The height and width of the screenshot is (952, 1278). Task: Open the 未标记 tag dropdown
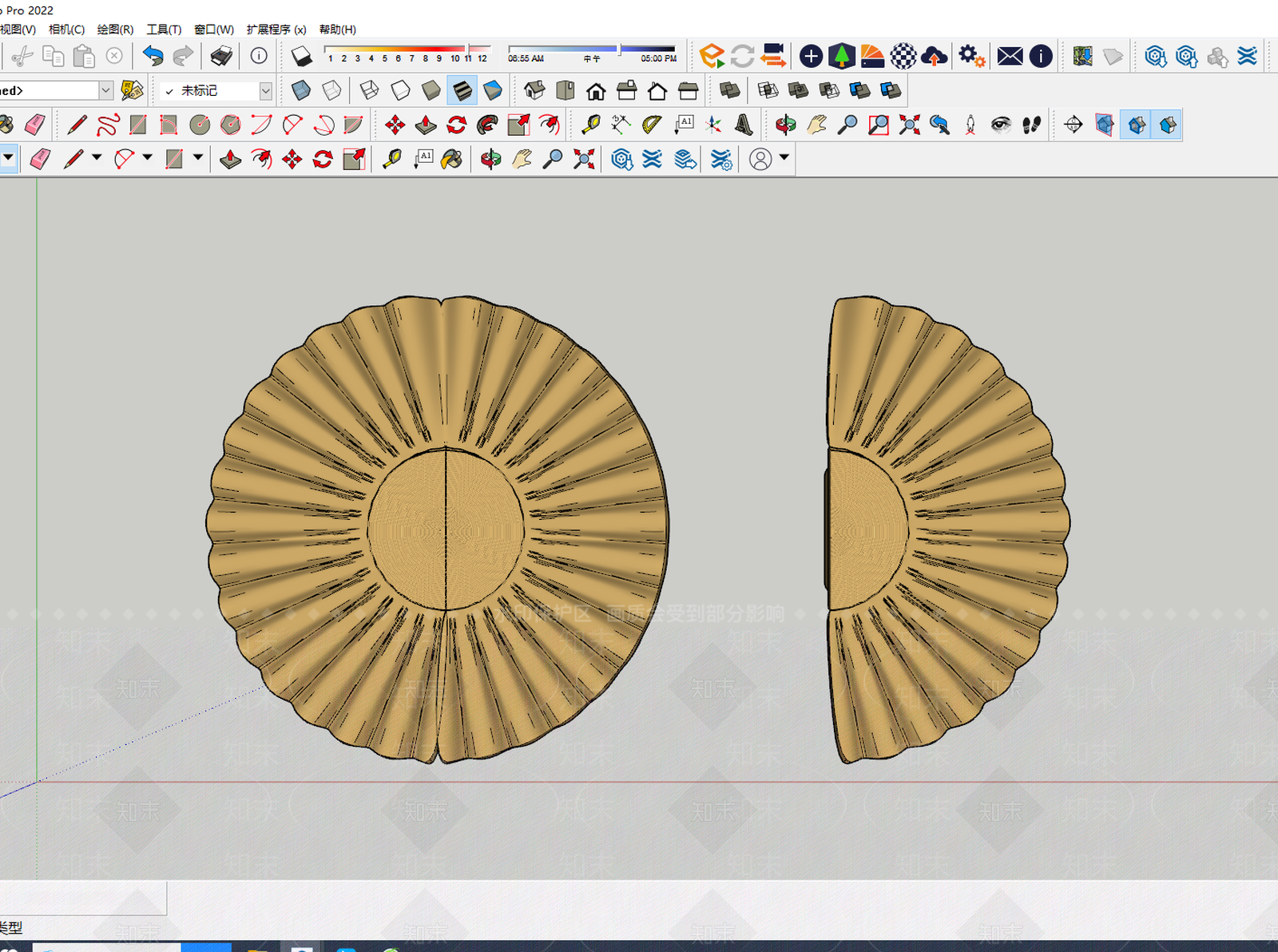(265, 91)
